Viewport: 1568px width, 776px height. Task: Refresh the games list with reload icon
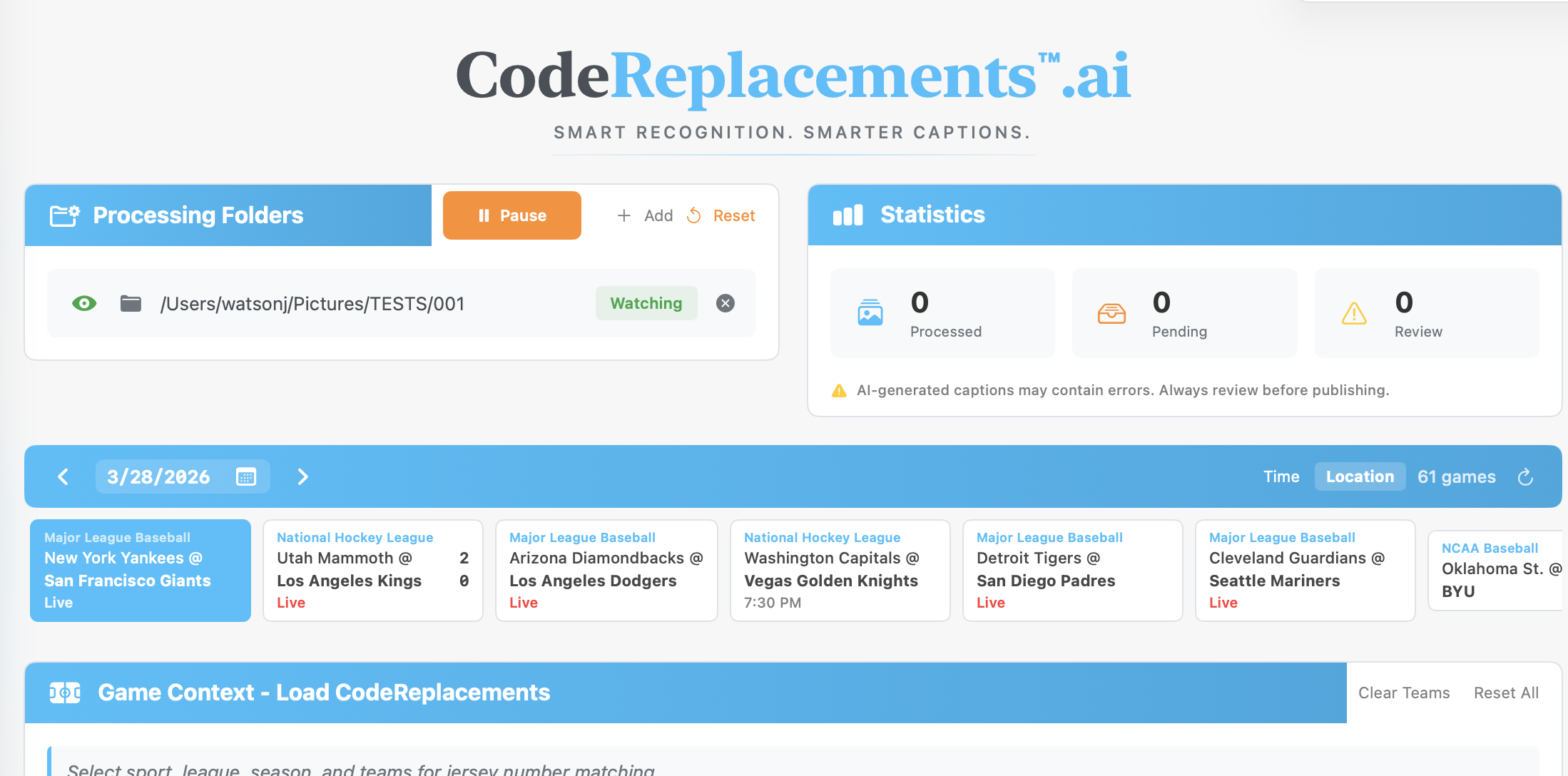click(x=1525, y=476)
